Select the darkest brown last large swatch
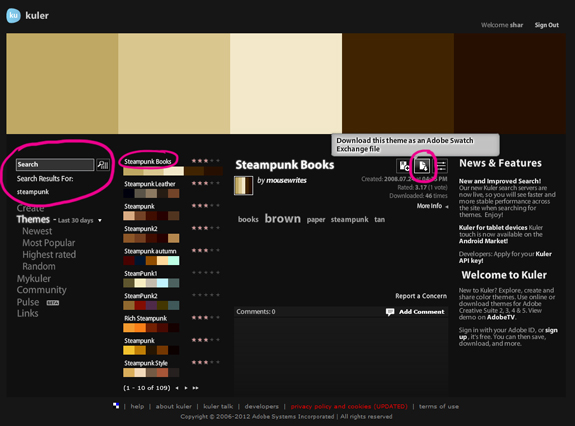The height and width of the screenshot is (426, 575). (x=510, y=84)
